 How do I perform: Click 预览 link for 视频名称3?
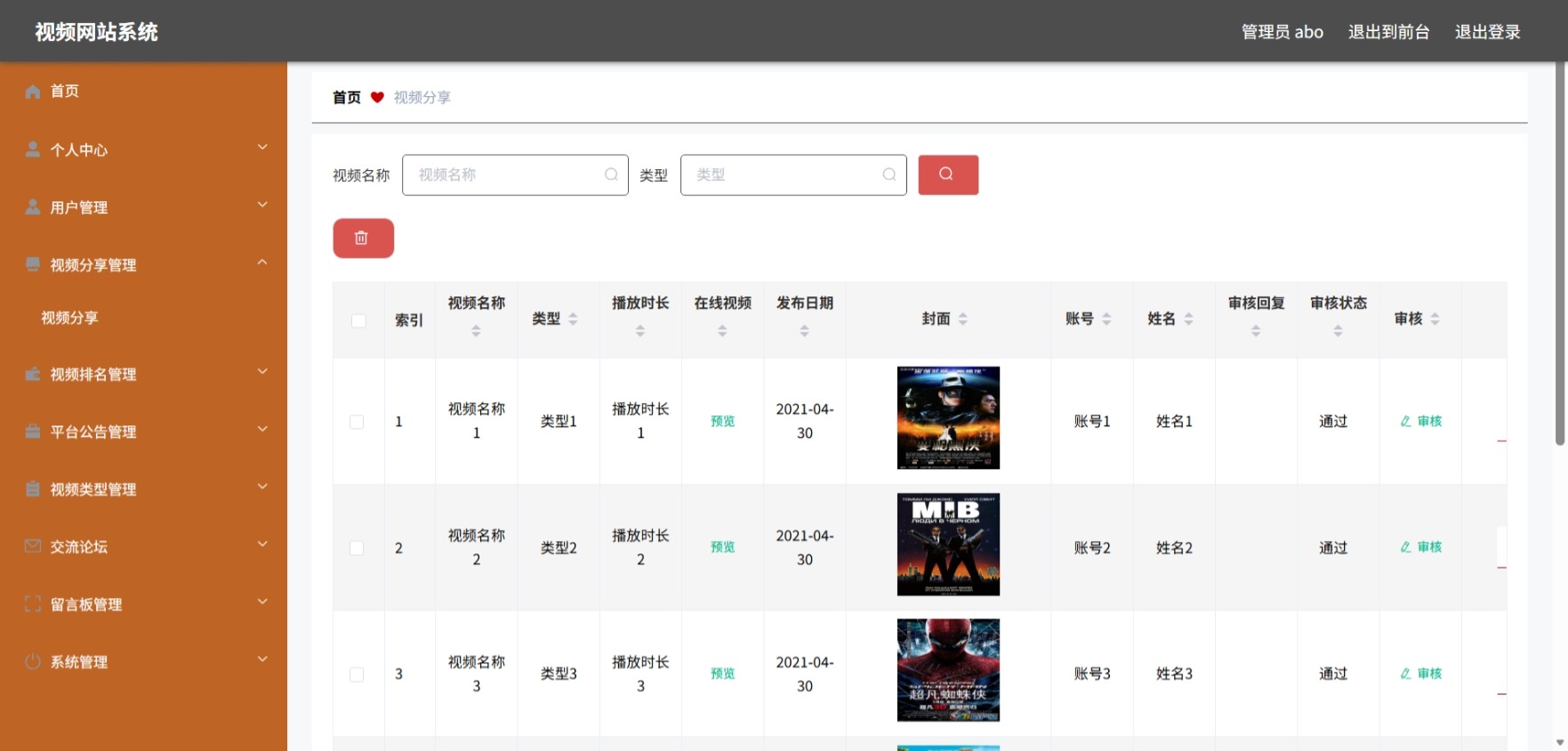click(x=722, y=674)
